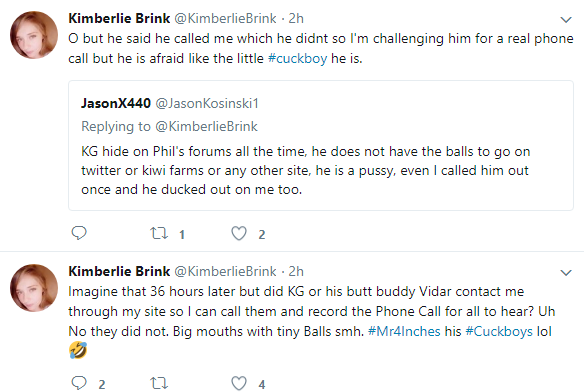Click the laughing emoji in second tweet
The image size is (584, 392).
click(x=78, y=350)
